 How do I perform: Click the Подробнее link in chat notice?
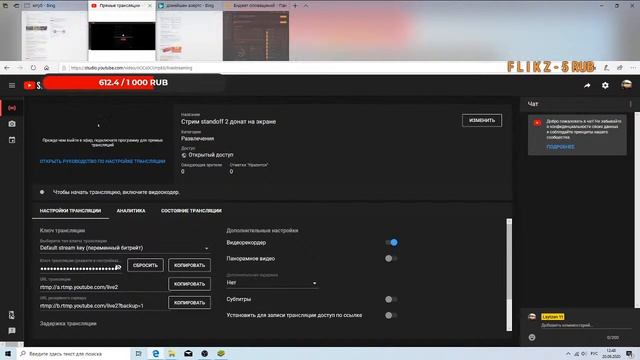point(560,147)
